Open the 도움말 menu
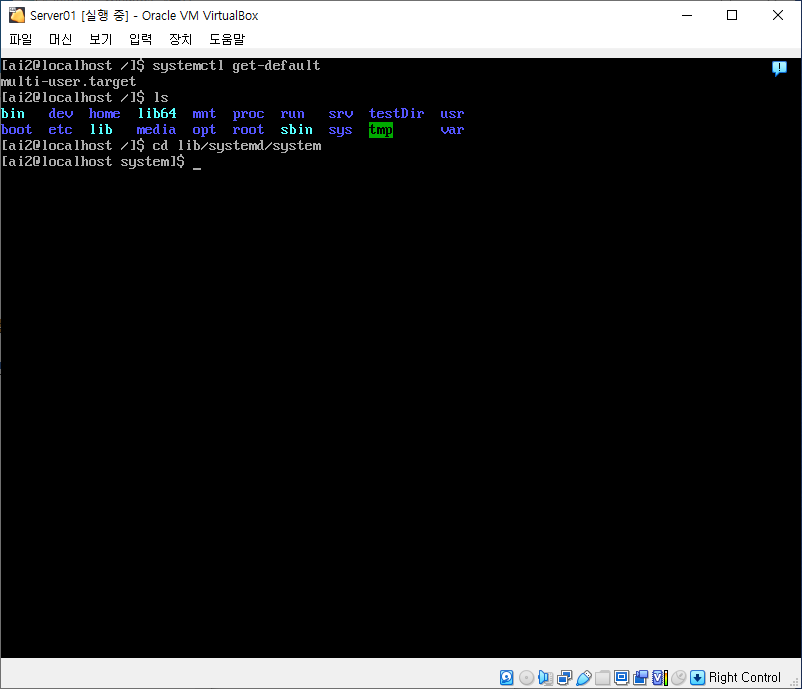This screenshot has width=802, height=689. click(x=227, y=39)
